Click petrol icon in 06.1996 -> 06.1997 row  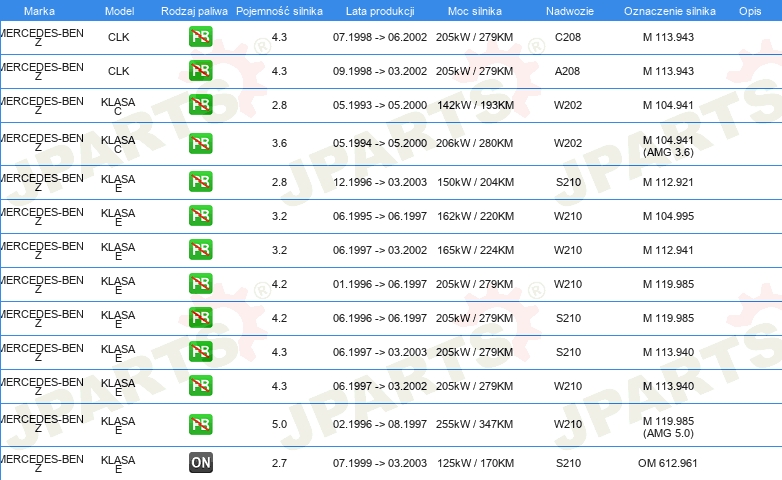[200, 317]
